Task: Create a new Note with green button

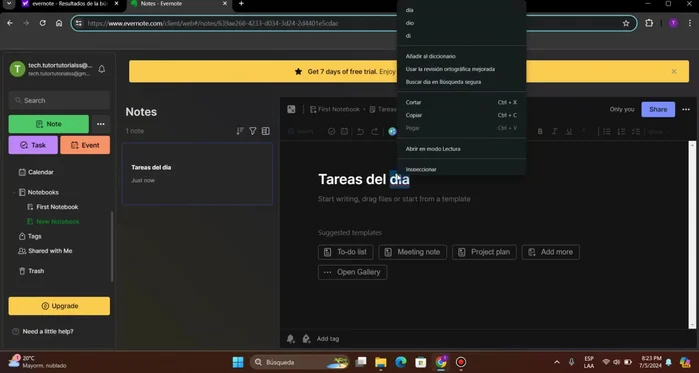Action: point(49,124)
